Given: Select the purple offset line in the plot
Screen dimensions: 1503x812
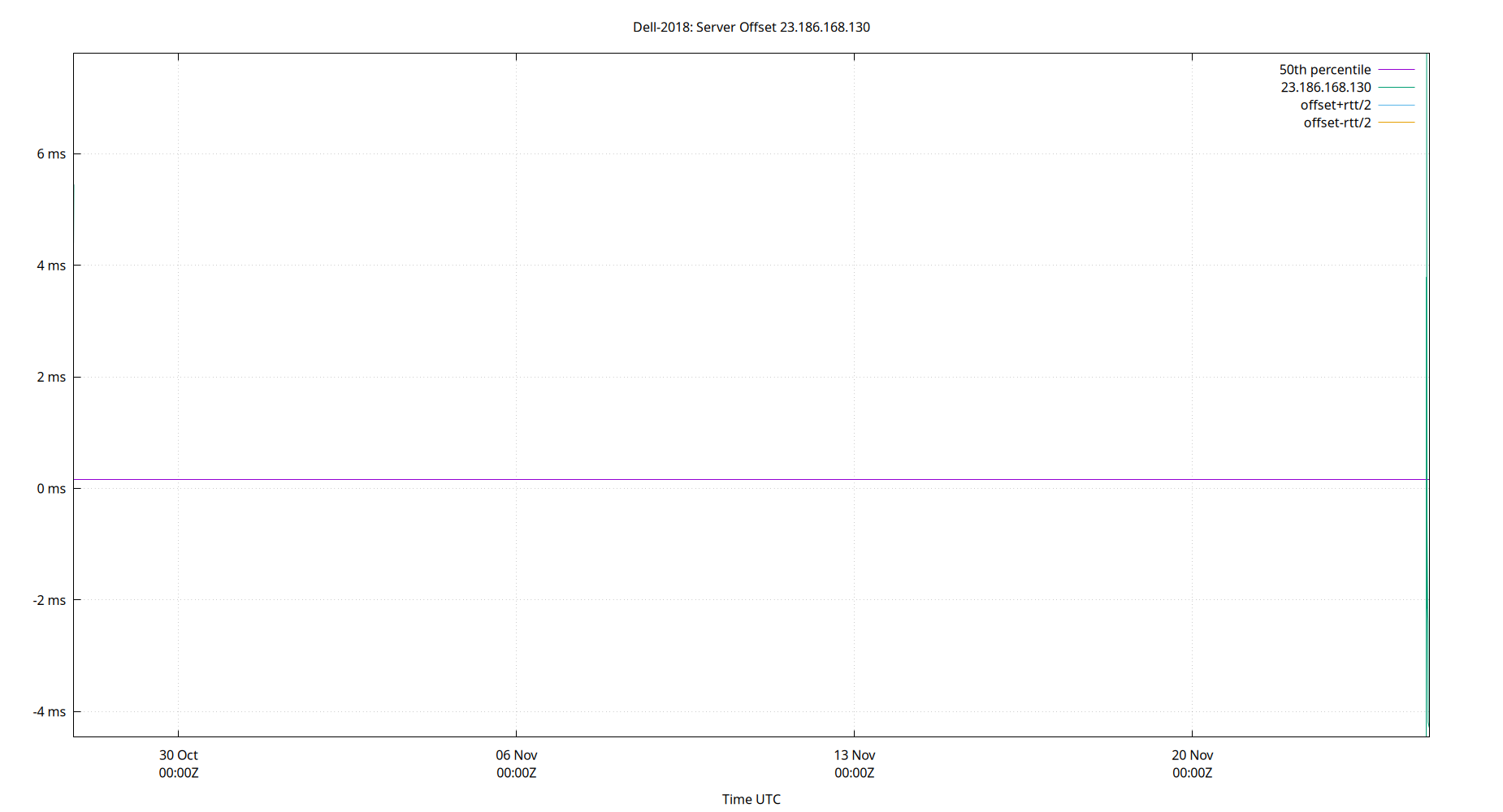Looking at the screenshot, I should pos(731,478).
